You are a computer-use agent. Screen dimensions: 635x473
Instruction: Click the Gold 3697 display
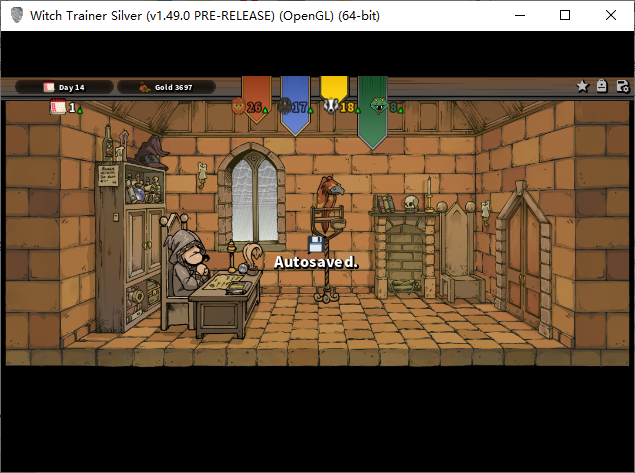coord(166,87)
